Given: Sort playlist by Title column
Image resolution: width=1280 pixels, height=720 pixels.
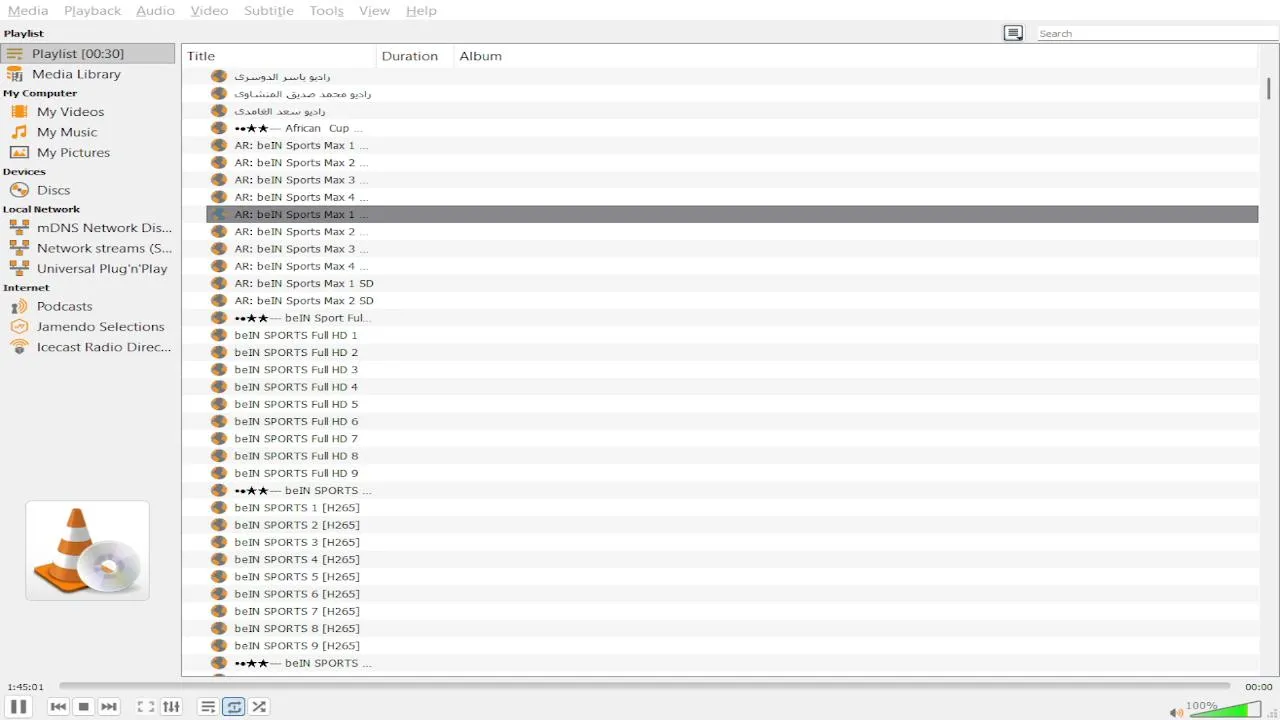Looking at the screenshot, I should pos(279,56).
